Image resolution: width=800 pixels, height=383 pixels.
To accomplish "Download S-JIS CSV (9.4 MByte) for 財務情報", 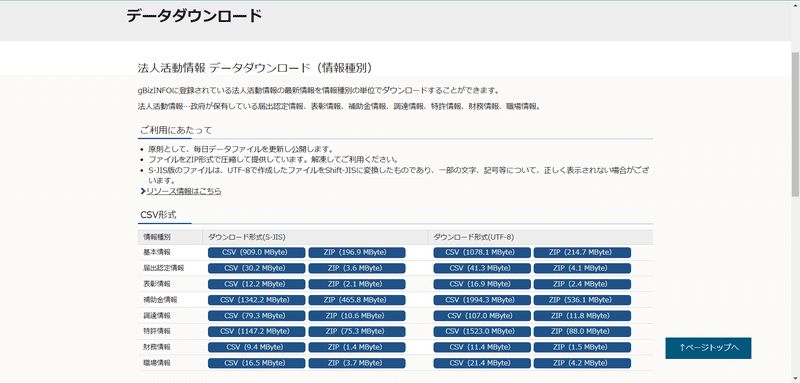I will pyautogui.click(x=256, y=347).
